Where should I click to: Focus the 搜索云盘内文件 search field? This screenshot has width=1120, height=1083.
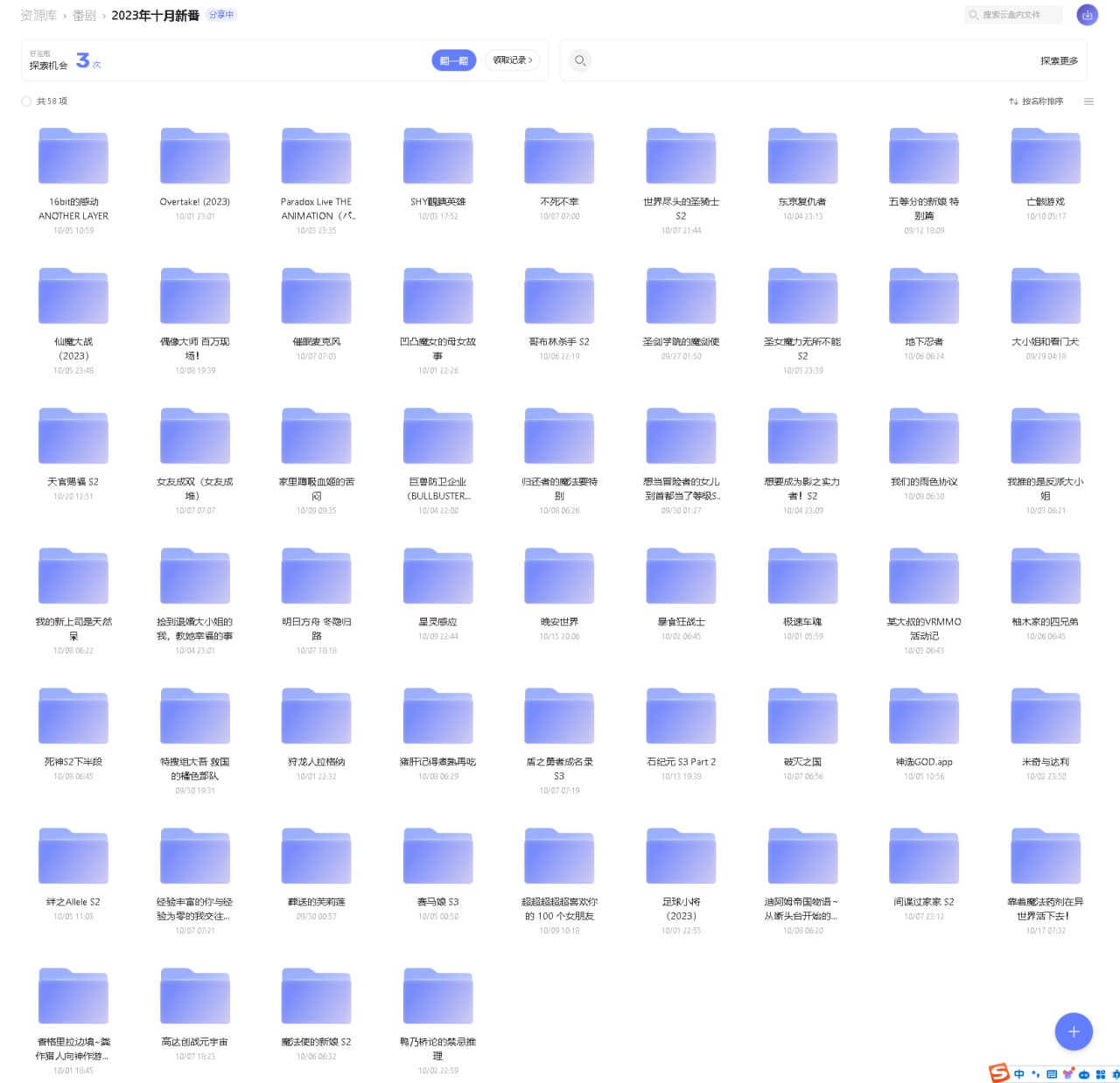(1013, 15)
